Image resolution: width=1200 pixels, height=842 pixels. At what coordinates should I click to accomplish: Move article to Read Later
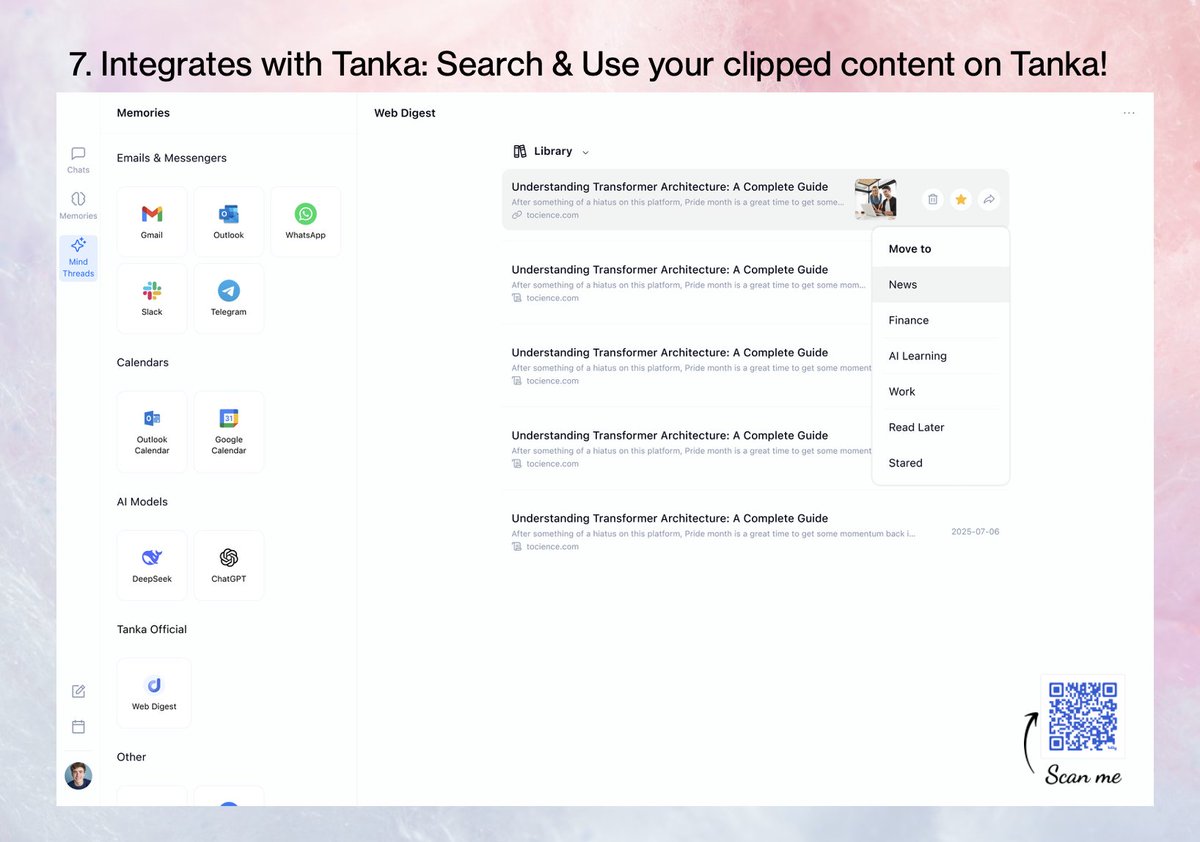point(941,427)
